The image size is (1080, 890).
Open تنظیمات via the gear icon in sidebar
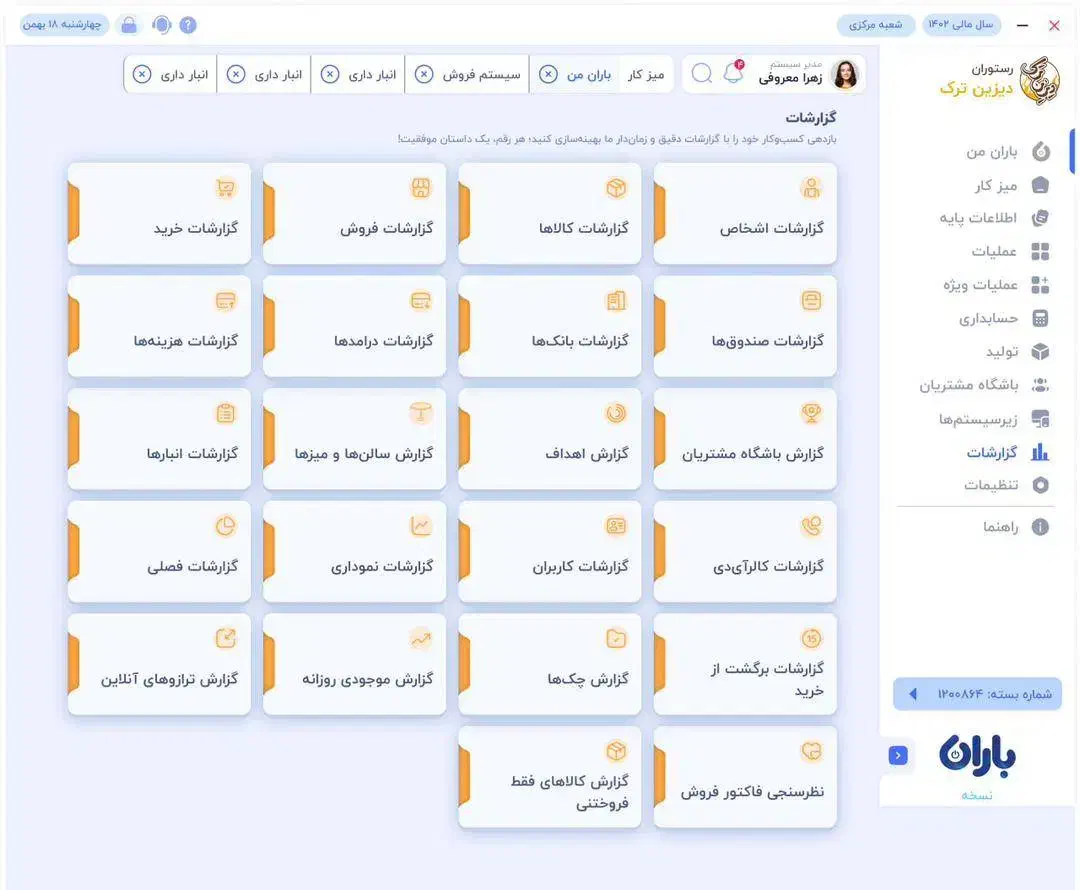[1040, 483]
